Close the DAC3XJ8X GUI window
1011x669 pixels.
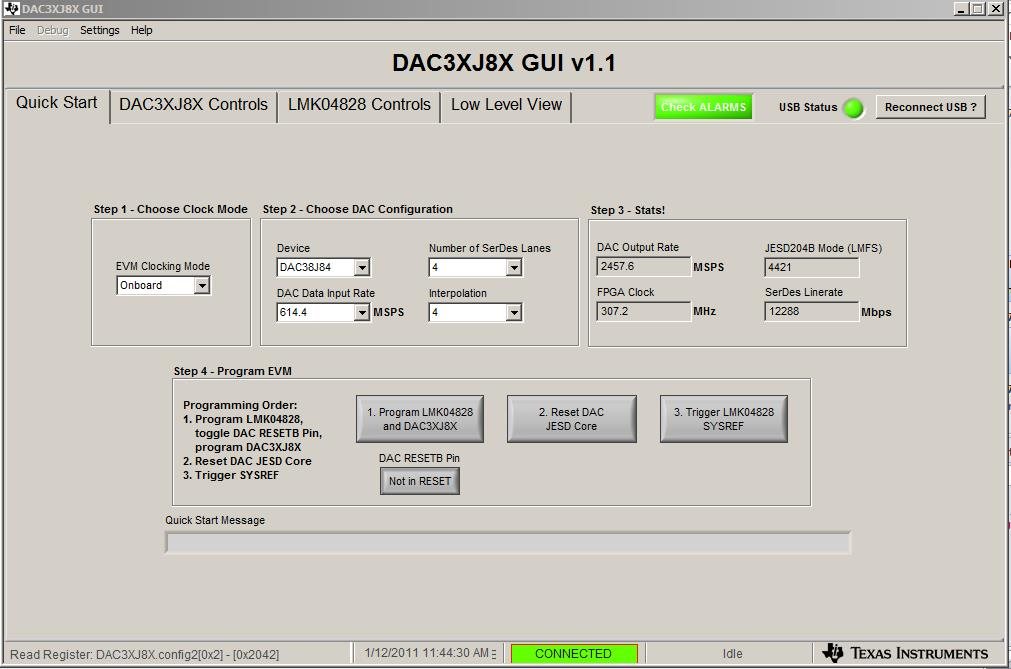995,8
